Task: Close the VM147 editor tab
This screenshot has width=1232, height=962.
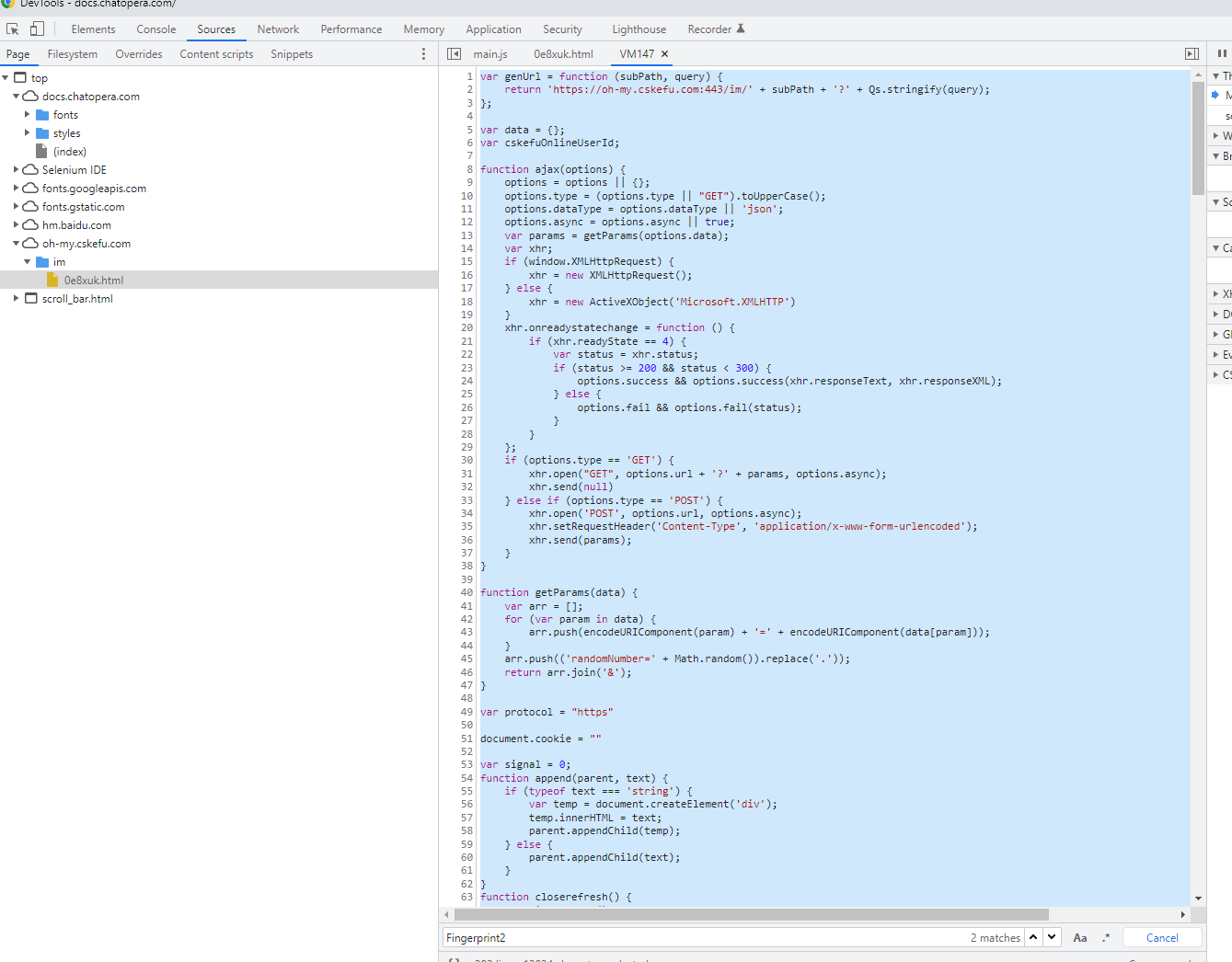Action: pos(665,54)
